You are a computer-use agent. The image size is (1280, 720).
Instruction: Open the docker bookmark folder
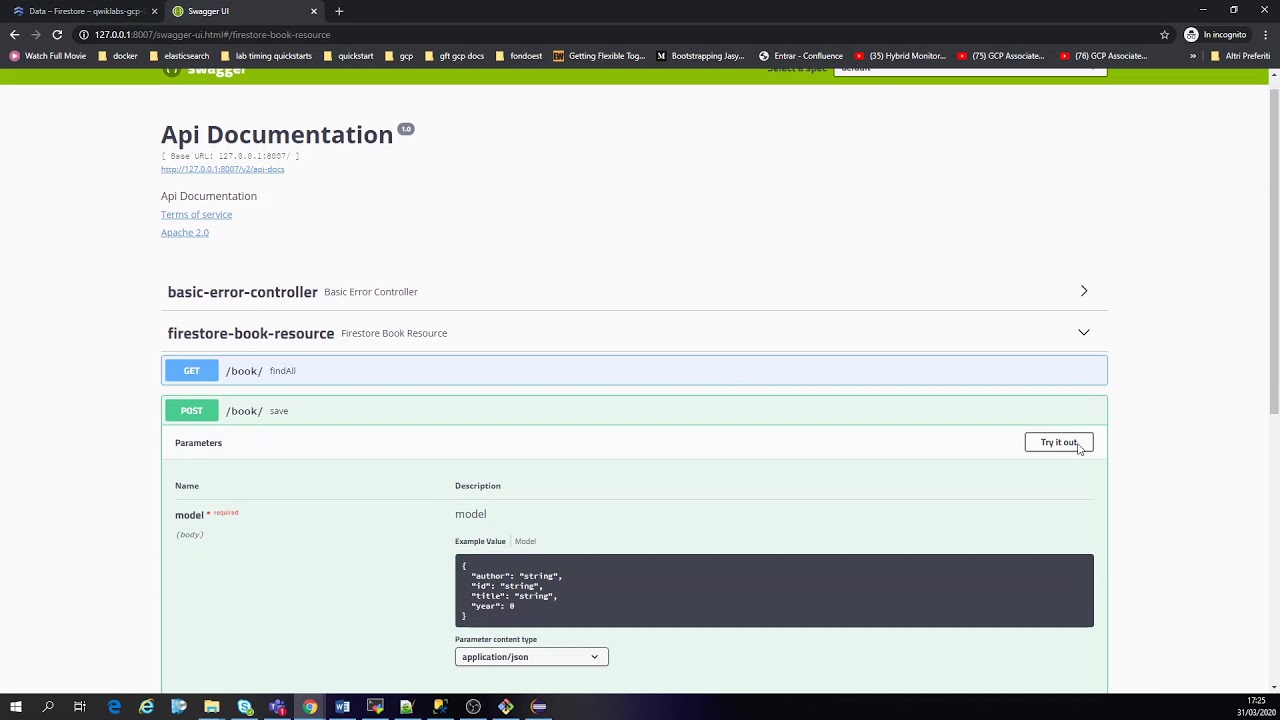pos(118,56)
